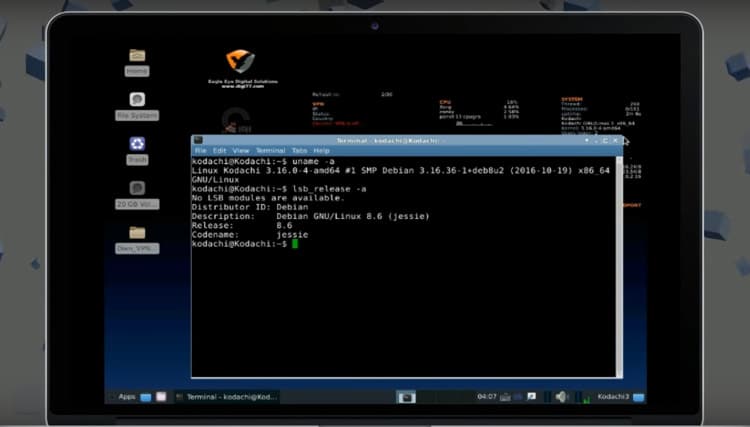Click the 'Debian GNU/Linux 8.6 (jessie)' description text
This screenshot has width=750, height=427.
pyautogui.click(x=353, y=216)
